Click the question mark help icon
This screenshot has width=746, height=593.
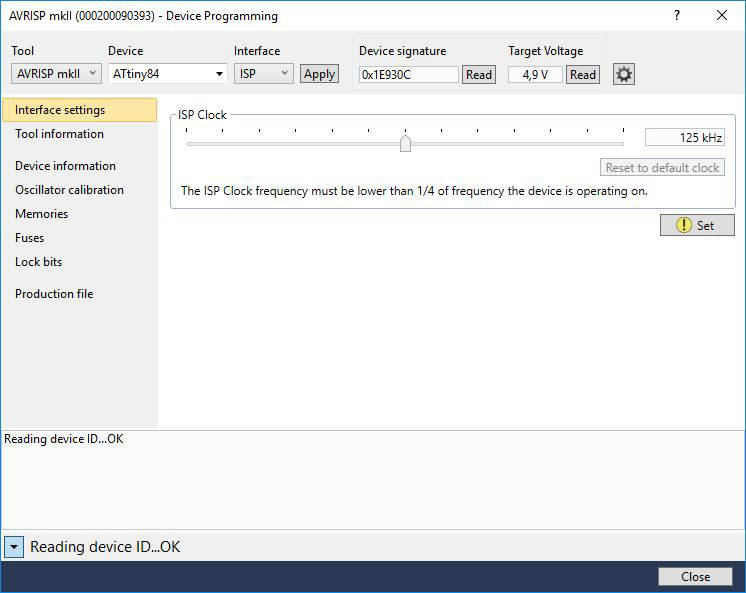[x=677, y=15]
